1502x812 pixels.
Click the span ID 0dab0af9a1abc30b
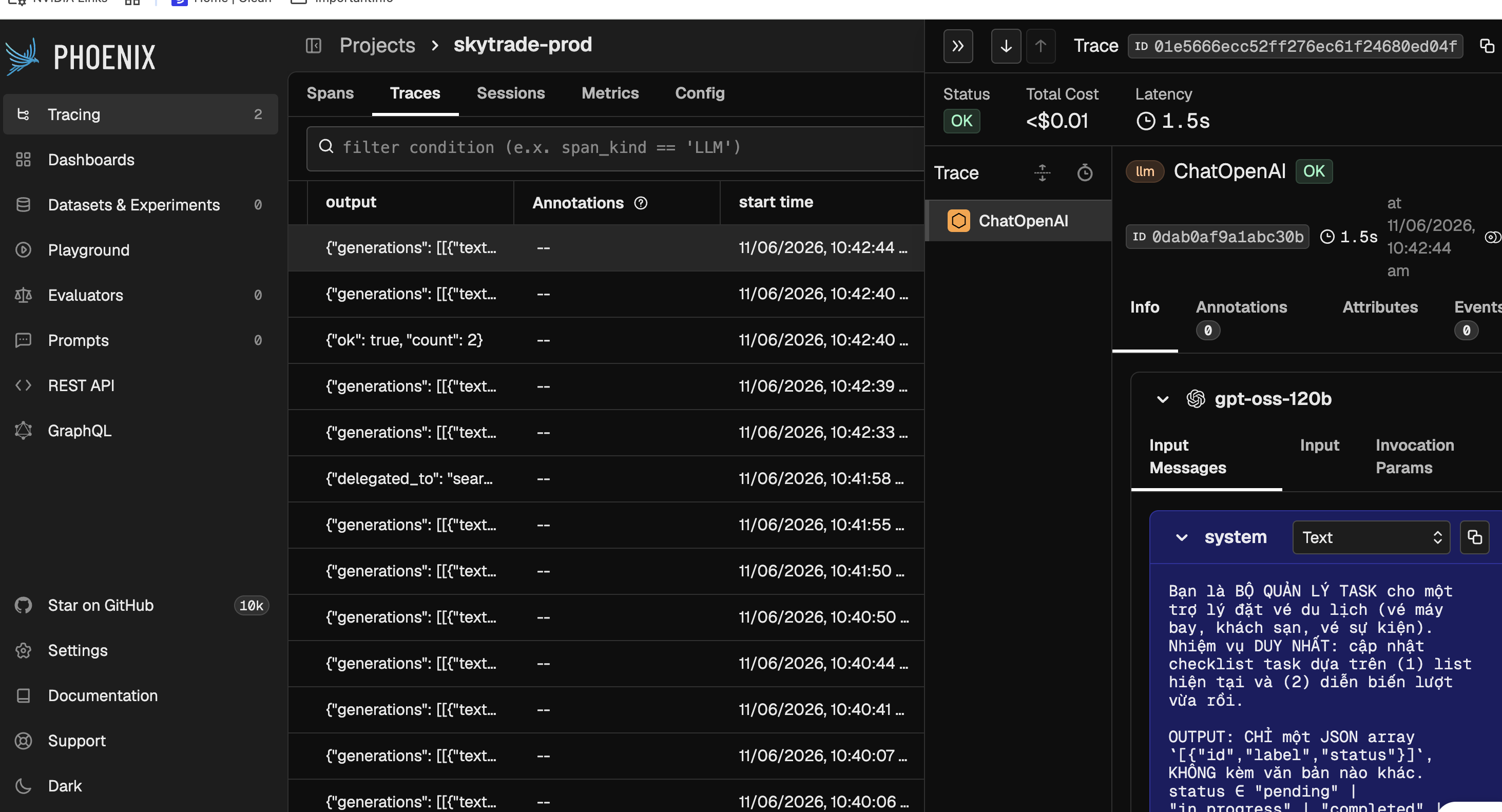pyautogui.click(x=1217, y=237)
